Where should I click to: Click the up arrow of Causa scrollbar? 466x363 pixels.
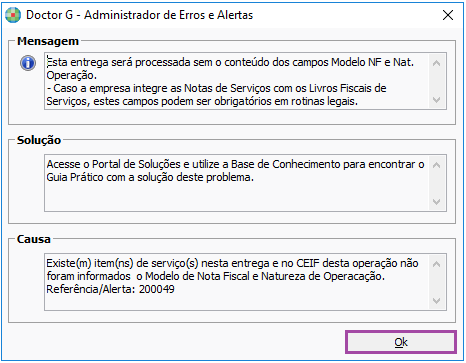click(436, 264)
